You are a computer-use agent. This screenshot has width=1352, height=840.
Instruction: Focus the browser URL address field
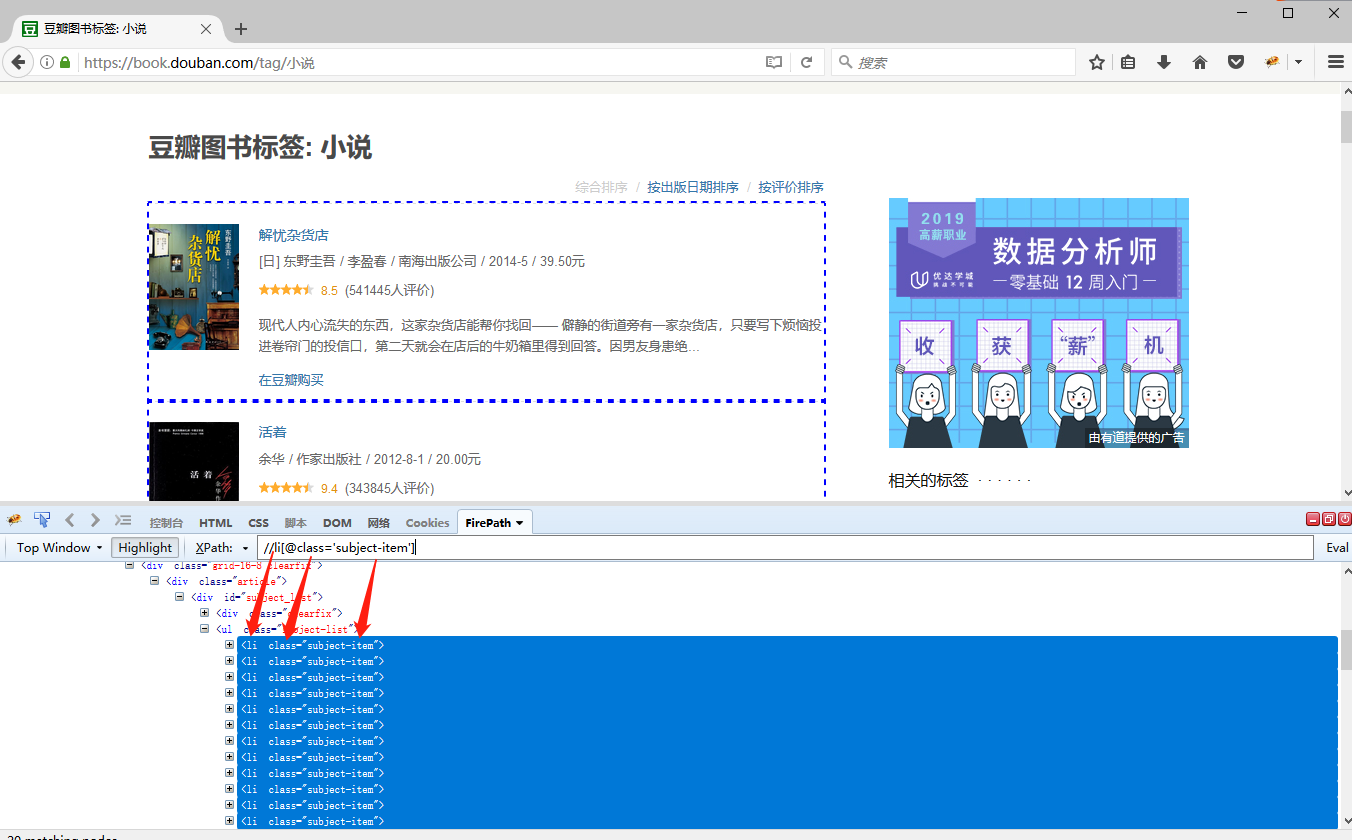click(420, 62)
